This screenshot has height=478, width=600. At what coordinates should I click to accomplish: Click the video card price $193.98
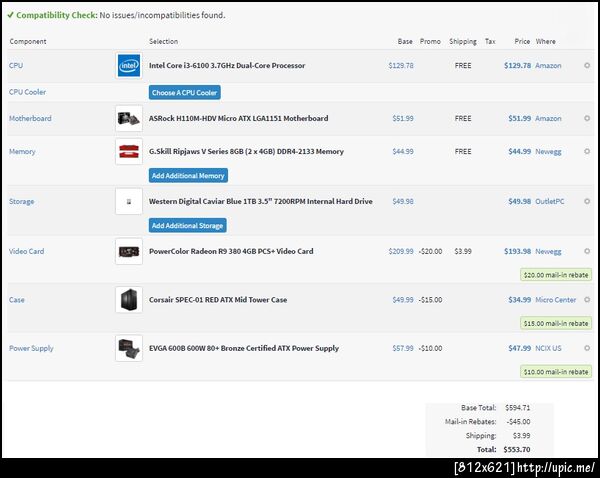(517, 251)
